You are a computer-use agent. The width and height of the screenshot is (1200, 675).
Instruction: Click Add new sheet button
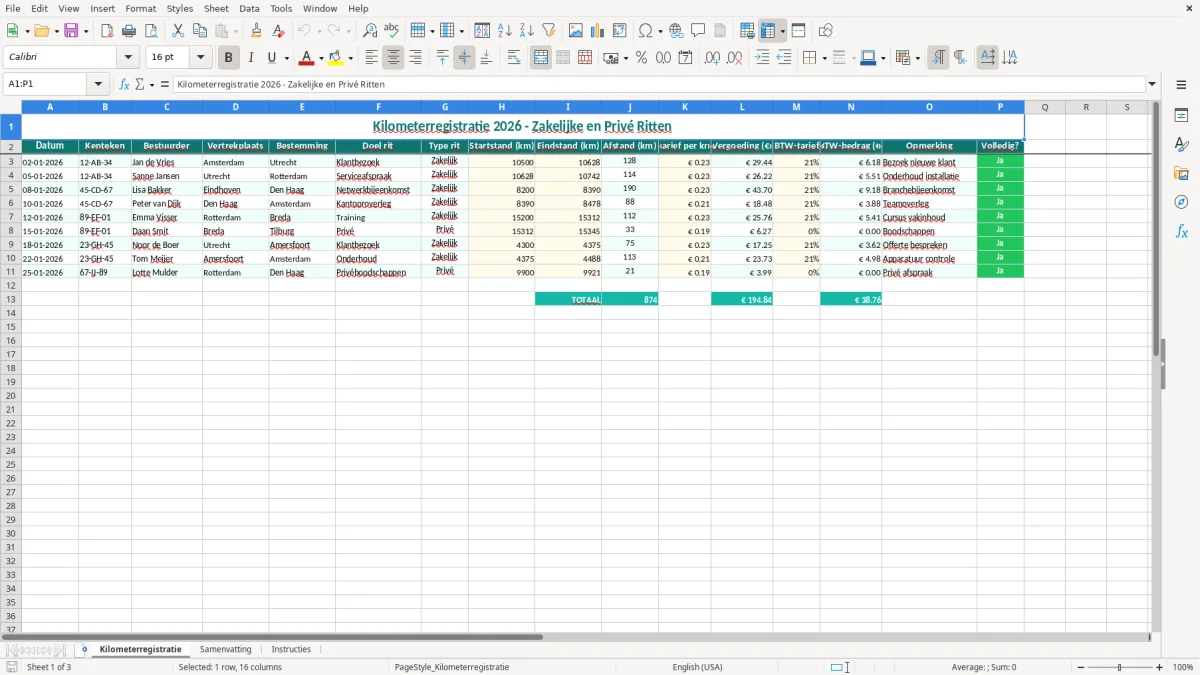[84, 649]
